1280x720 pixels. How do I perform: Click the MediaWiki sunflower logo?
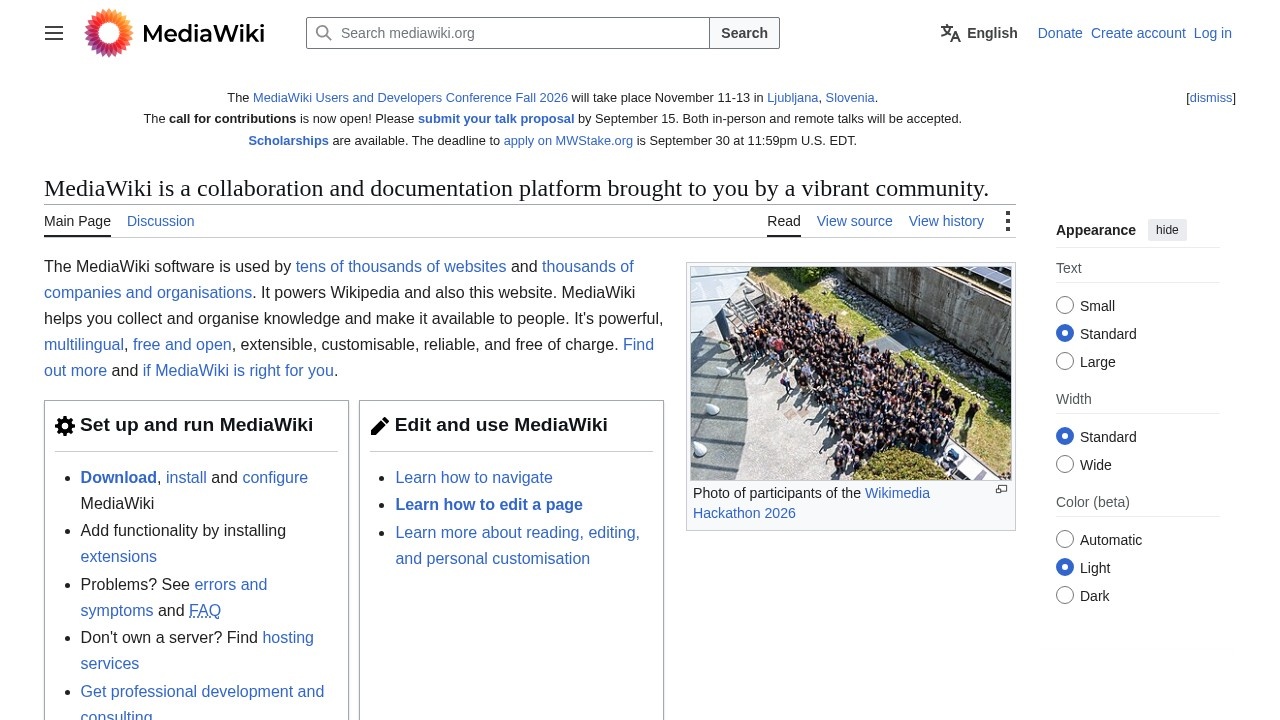point(109,33)
